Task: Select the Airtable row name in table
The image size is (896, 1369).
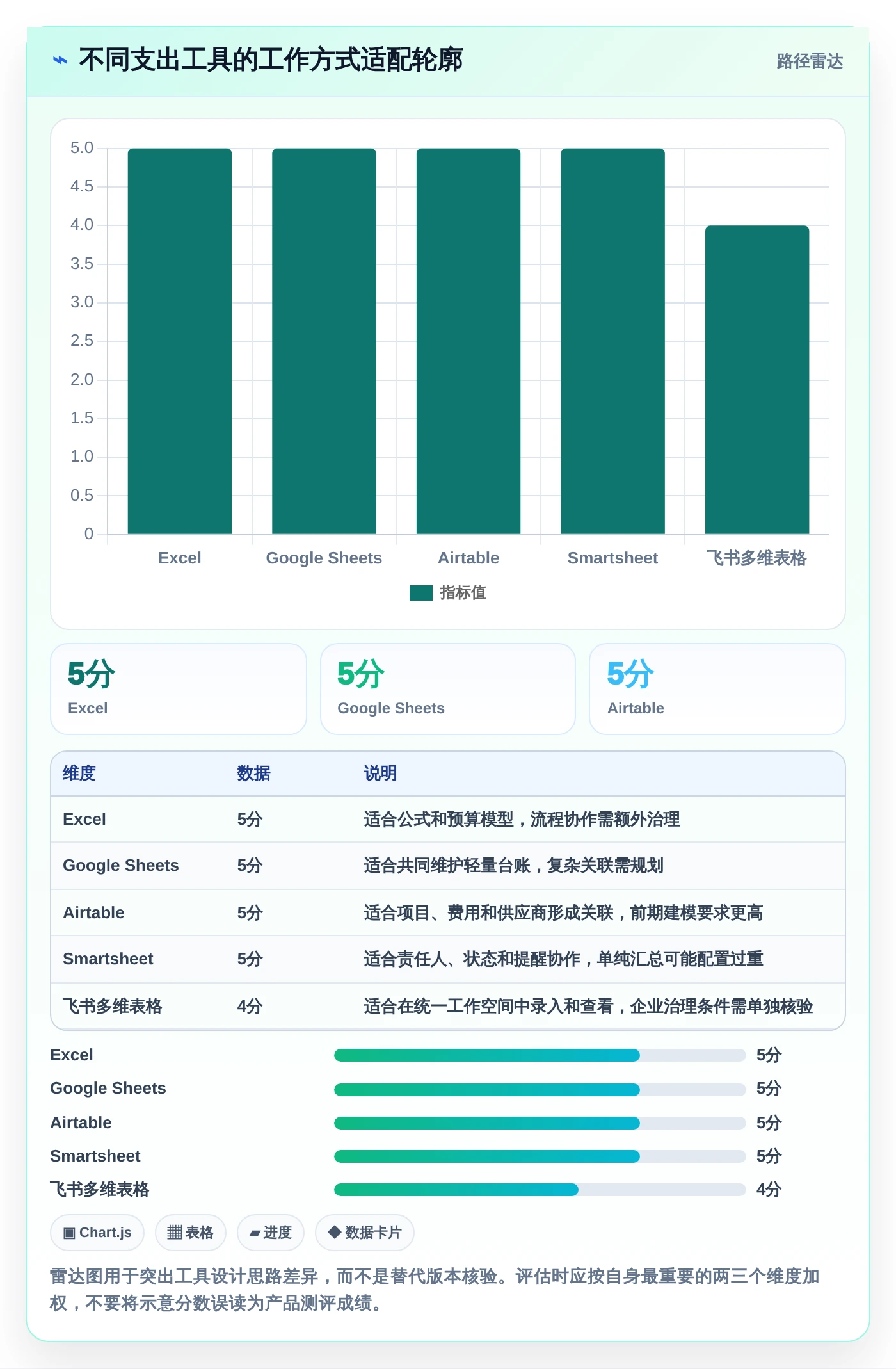Action: [93, 913]
